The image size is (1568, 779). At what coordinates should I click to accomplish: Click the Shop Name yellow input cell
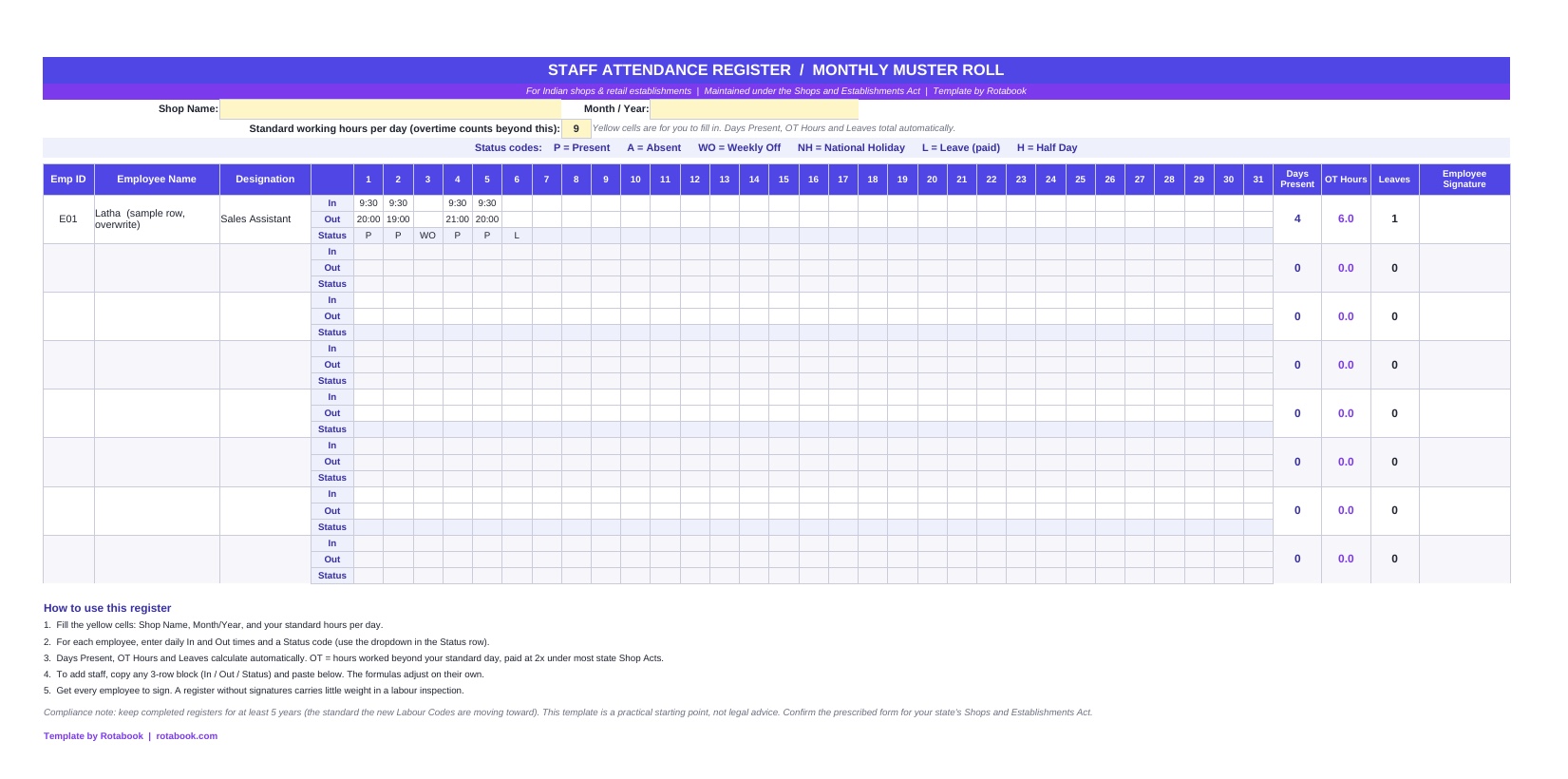(x=390, y=109)
